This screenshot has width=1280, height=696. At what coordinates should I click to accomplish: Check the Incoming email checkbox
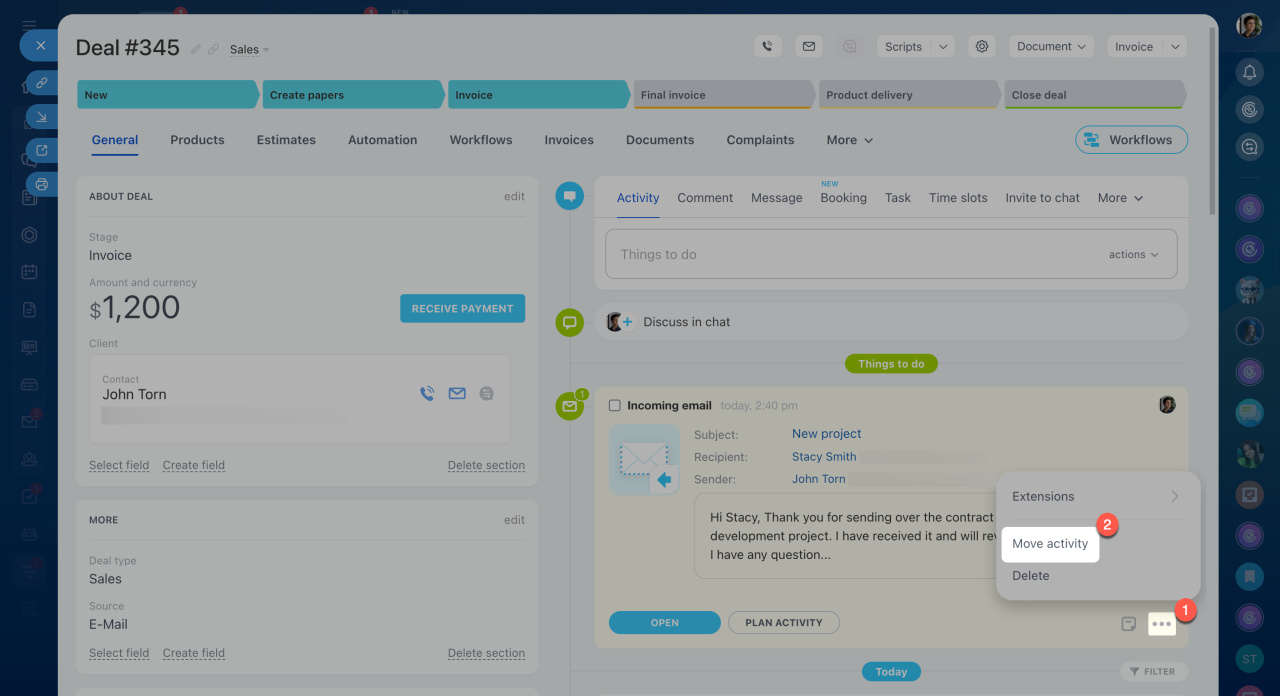615,405
